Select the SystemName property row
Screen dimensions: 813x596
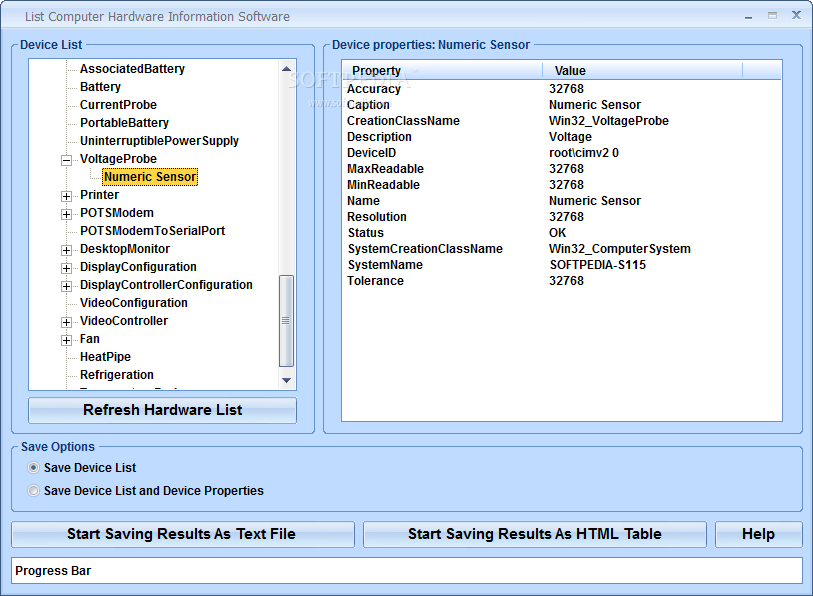pyautogui.click(x=562, y=265)
